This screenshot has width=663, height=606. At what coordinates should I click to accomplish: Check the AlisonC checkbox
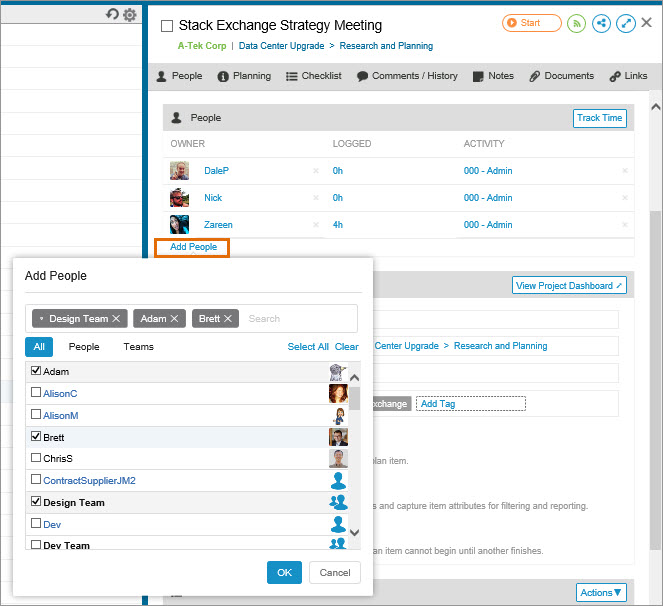pyautogui.click(x=36, y=394)
